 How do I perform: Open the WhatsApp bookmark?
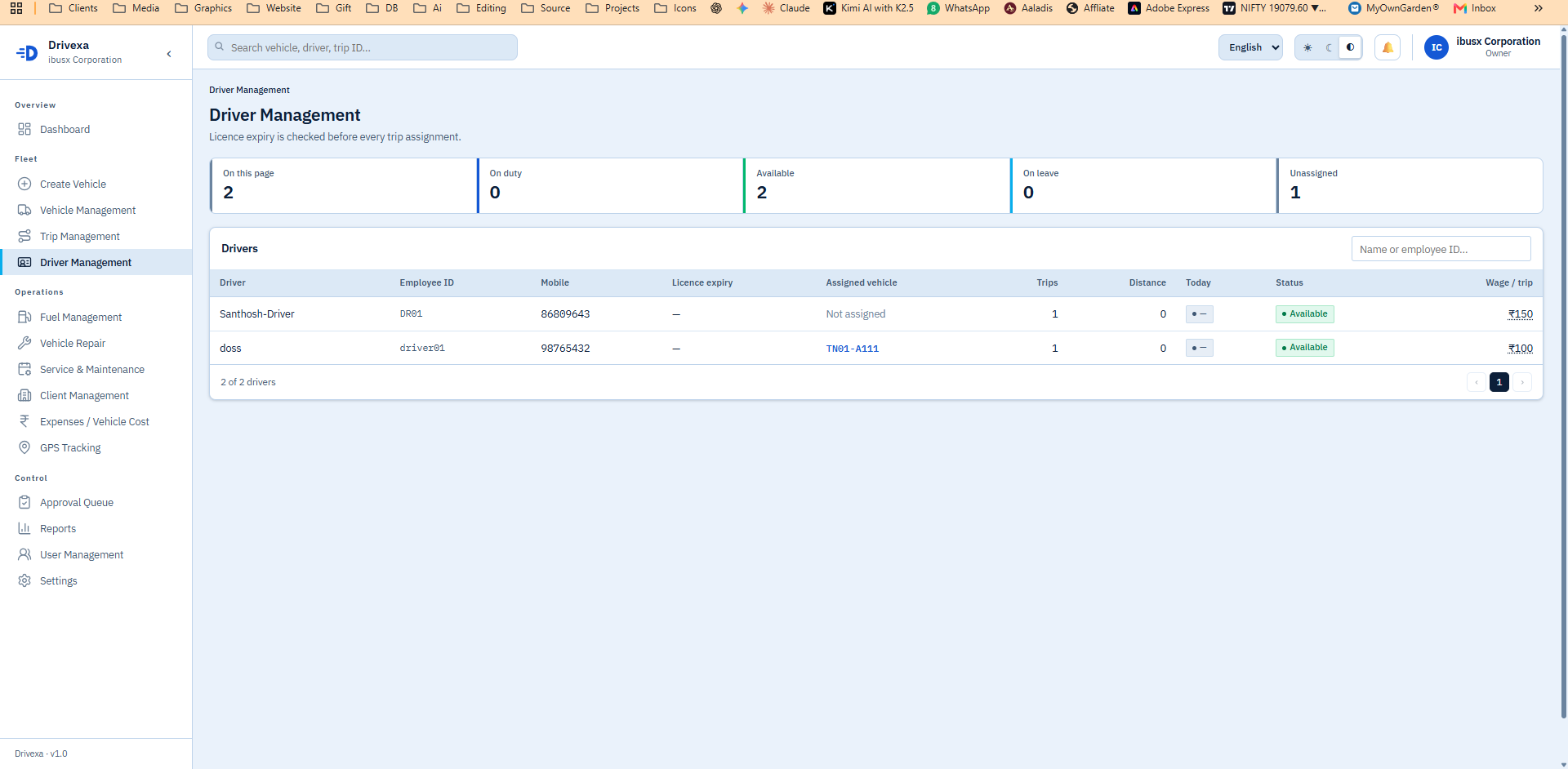958,8
